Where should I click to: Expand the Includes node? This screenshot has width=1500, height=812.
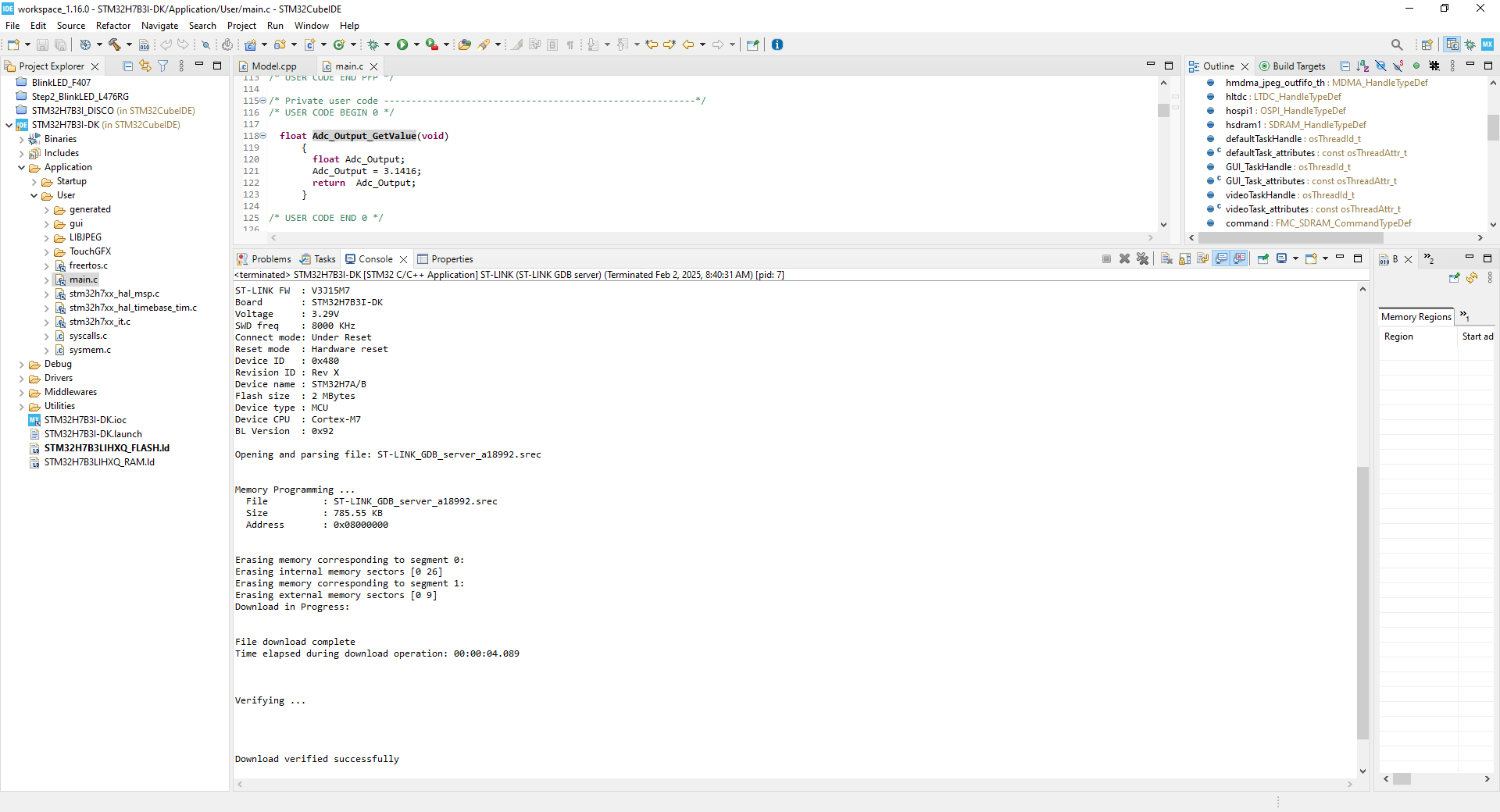coord(22,153)
